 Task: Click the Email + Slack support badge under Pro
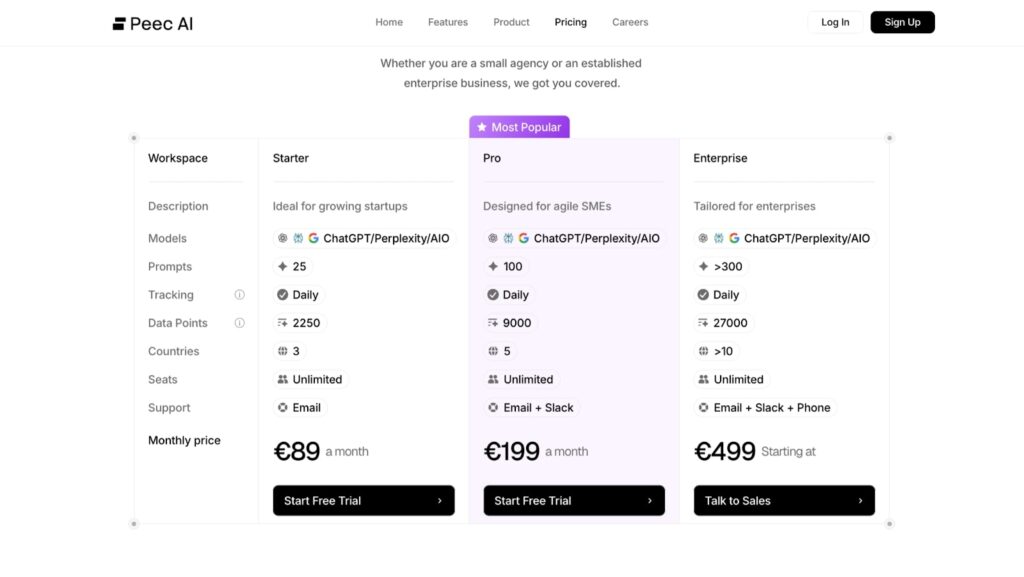coord(531,407)
